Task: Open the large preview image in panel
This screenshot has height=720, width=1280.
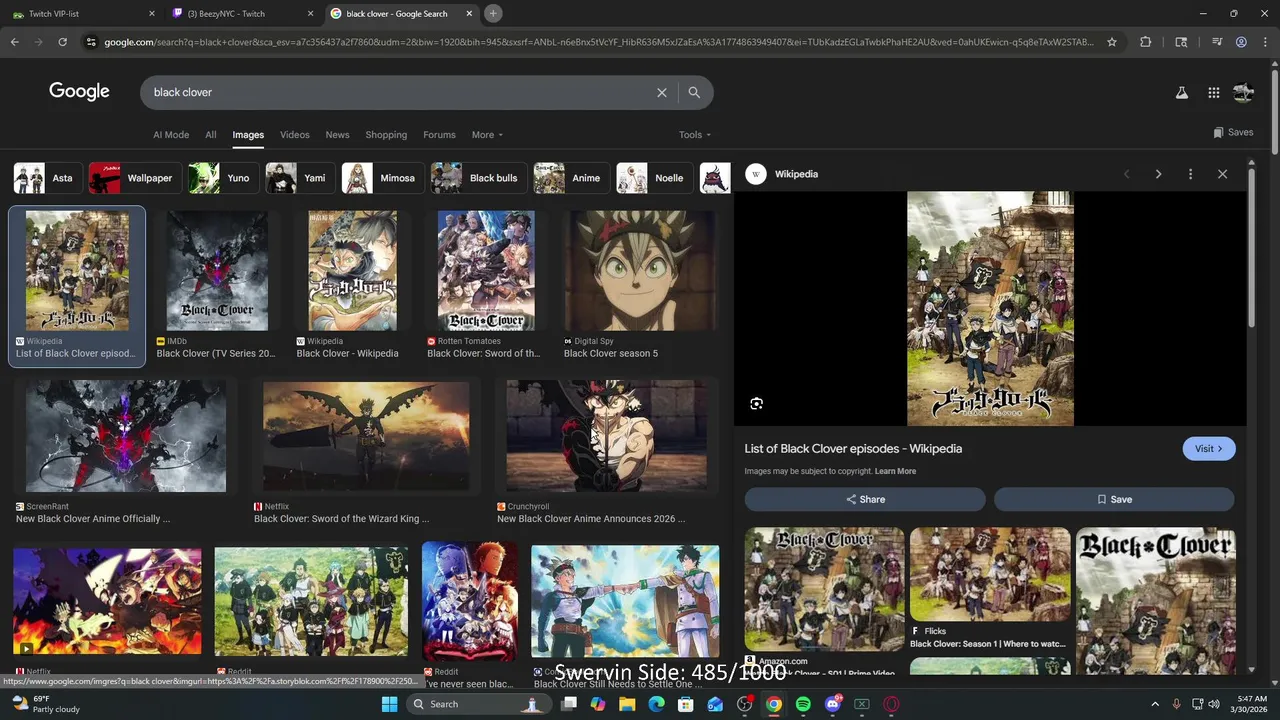Action: click(x=990, y=309)
